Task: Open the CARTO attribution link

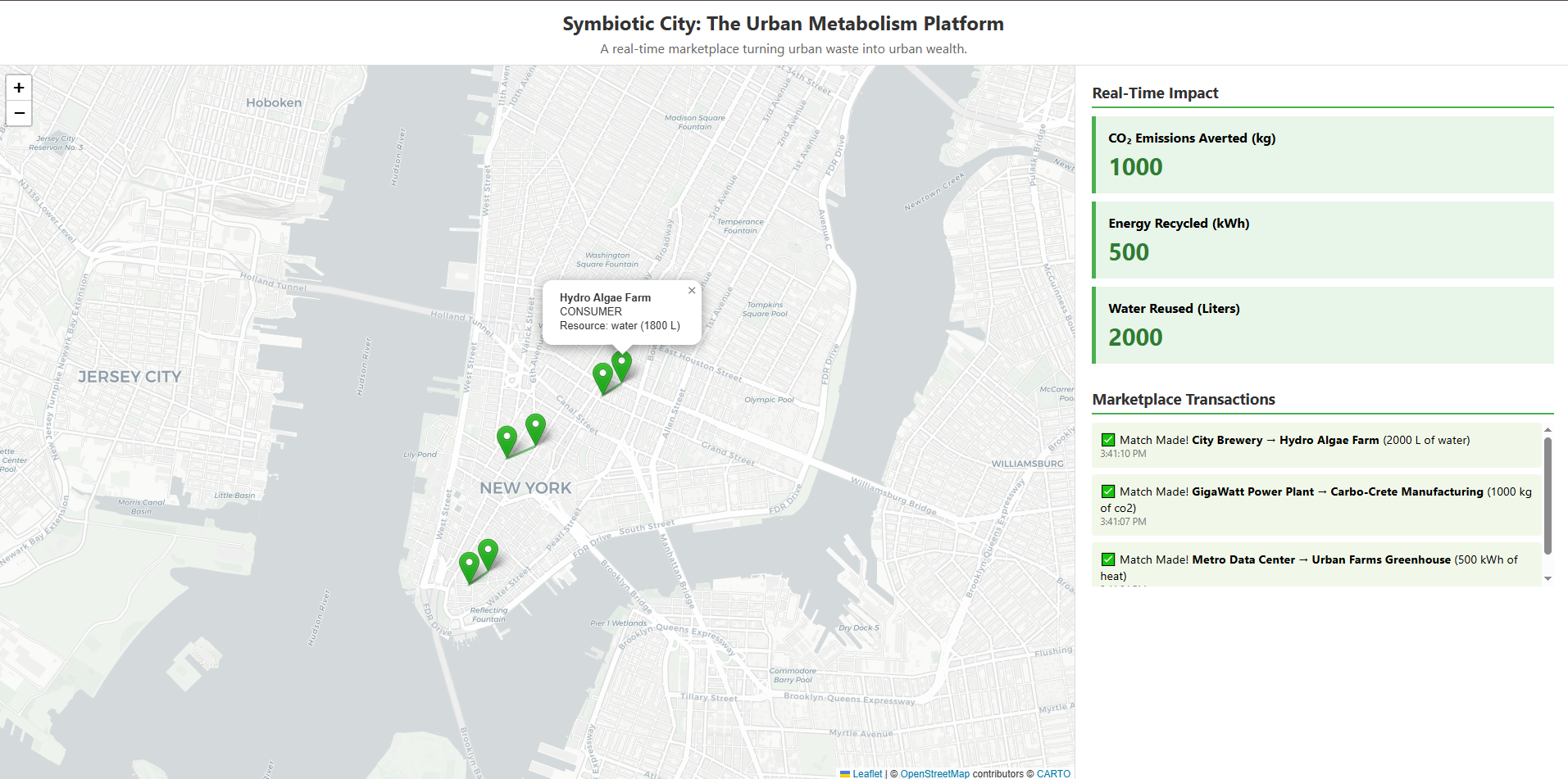Action: [x=1053, y=773]
